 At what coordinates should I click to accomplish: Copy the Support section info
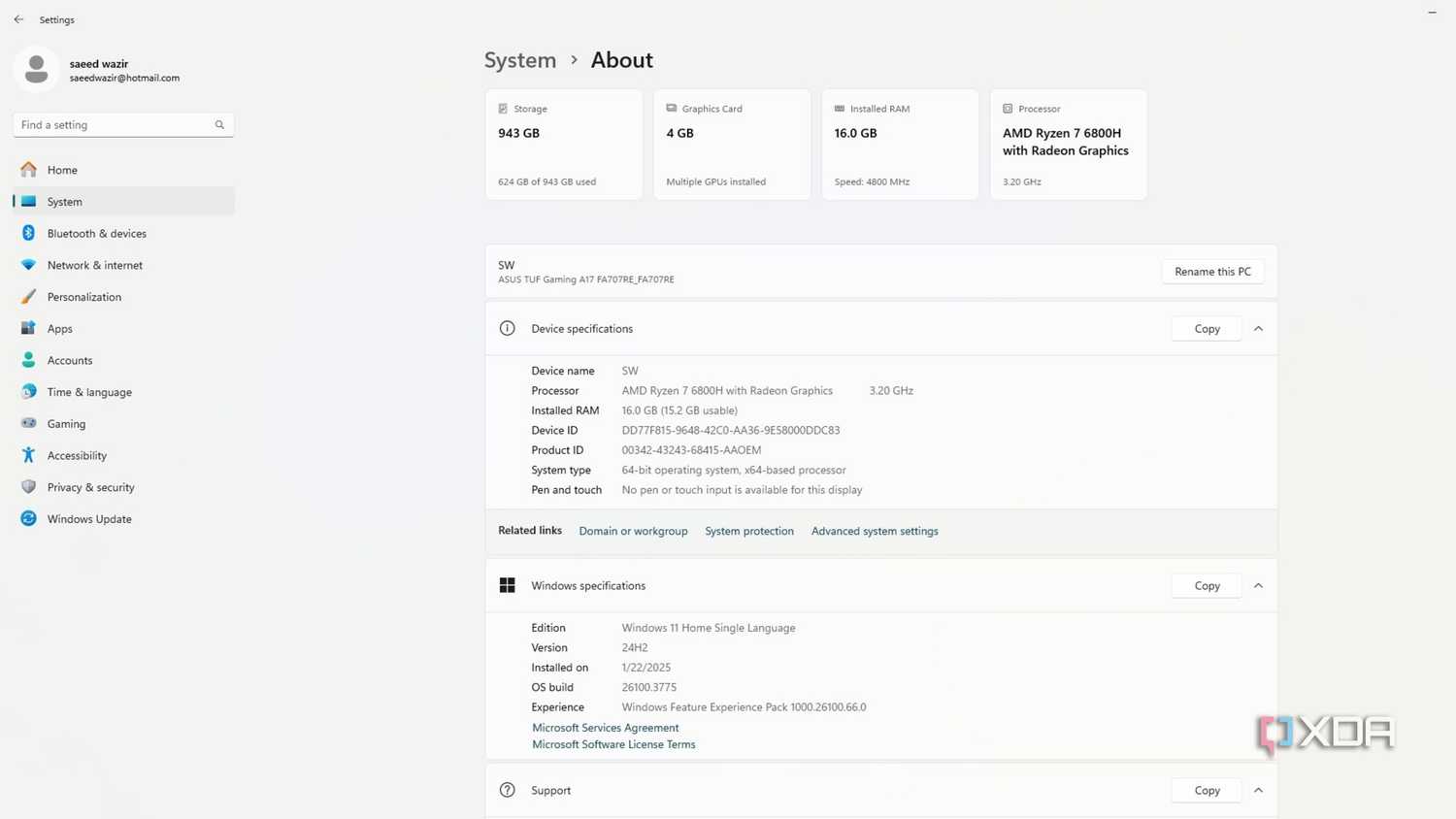pyautogui.click(x=1207, y=791)
